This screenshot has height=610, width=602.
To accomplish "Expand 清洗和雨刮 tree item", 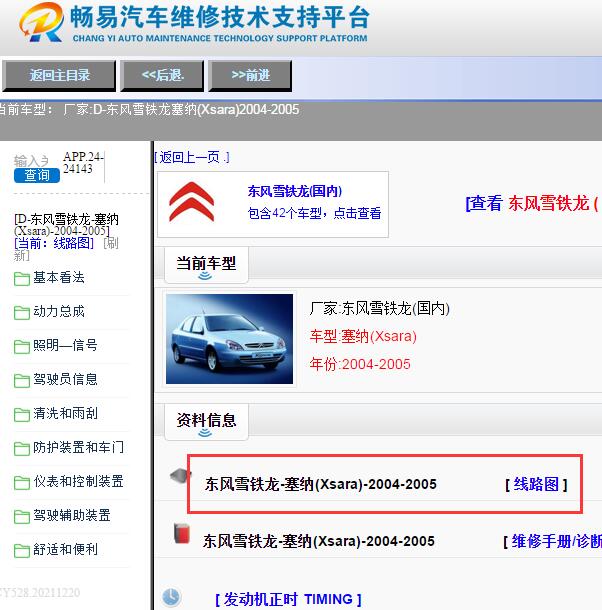I will pyautogui.click(x=65, y=414).
